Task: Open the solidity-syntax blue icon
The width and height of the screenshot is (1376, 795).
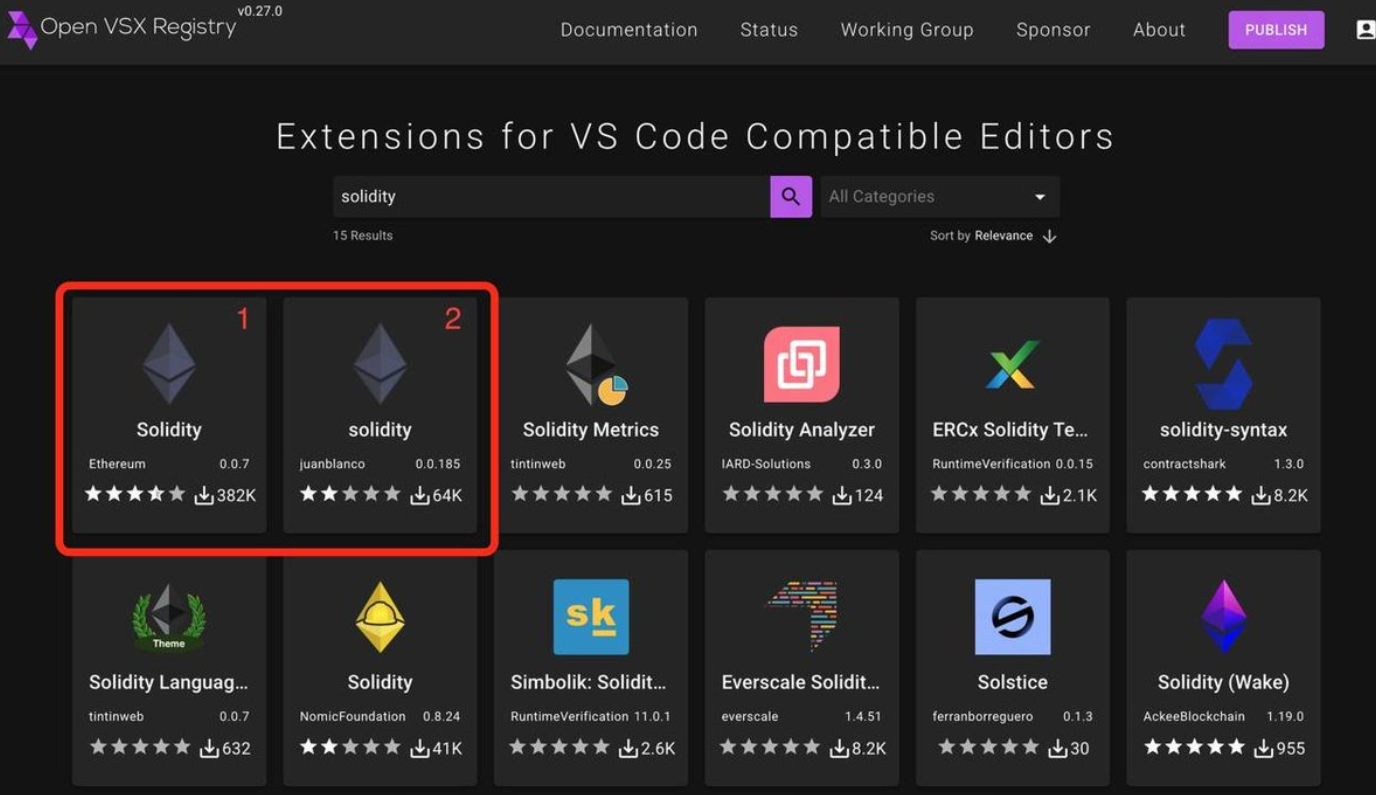Action: point(1223,364)
